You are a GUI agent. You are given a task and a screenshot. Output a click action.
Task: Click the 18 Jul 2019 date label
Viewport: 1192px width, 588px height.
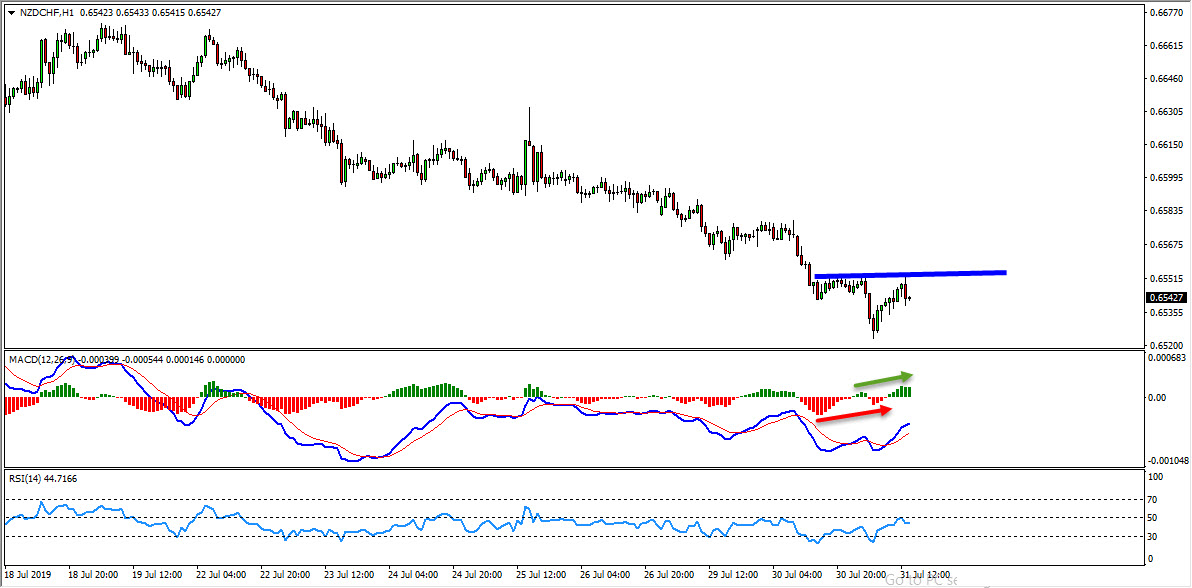[27, 575]
